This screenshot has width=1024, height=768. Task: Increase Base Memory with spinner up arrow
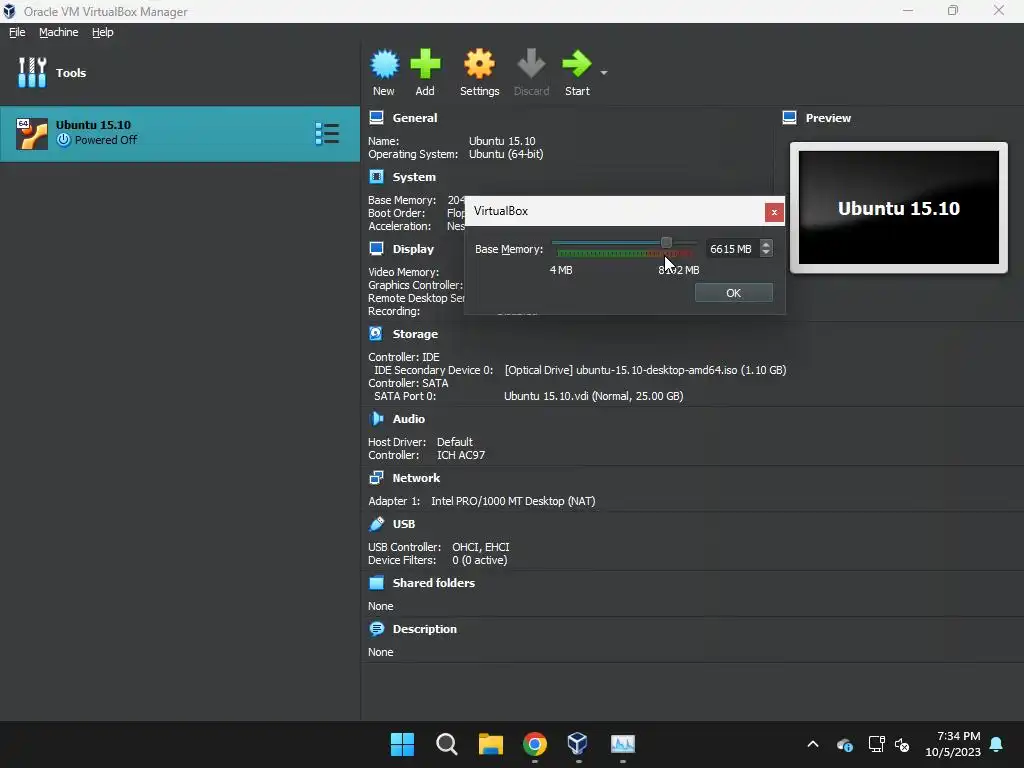[x=766, y=244]
